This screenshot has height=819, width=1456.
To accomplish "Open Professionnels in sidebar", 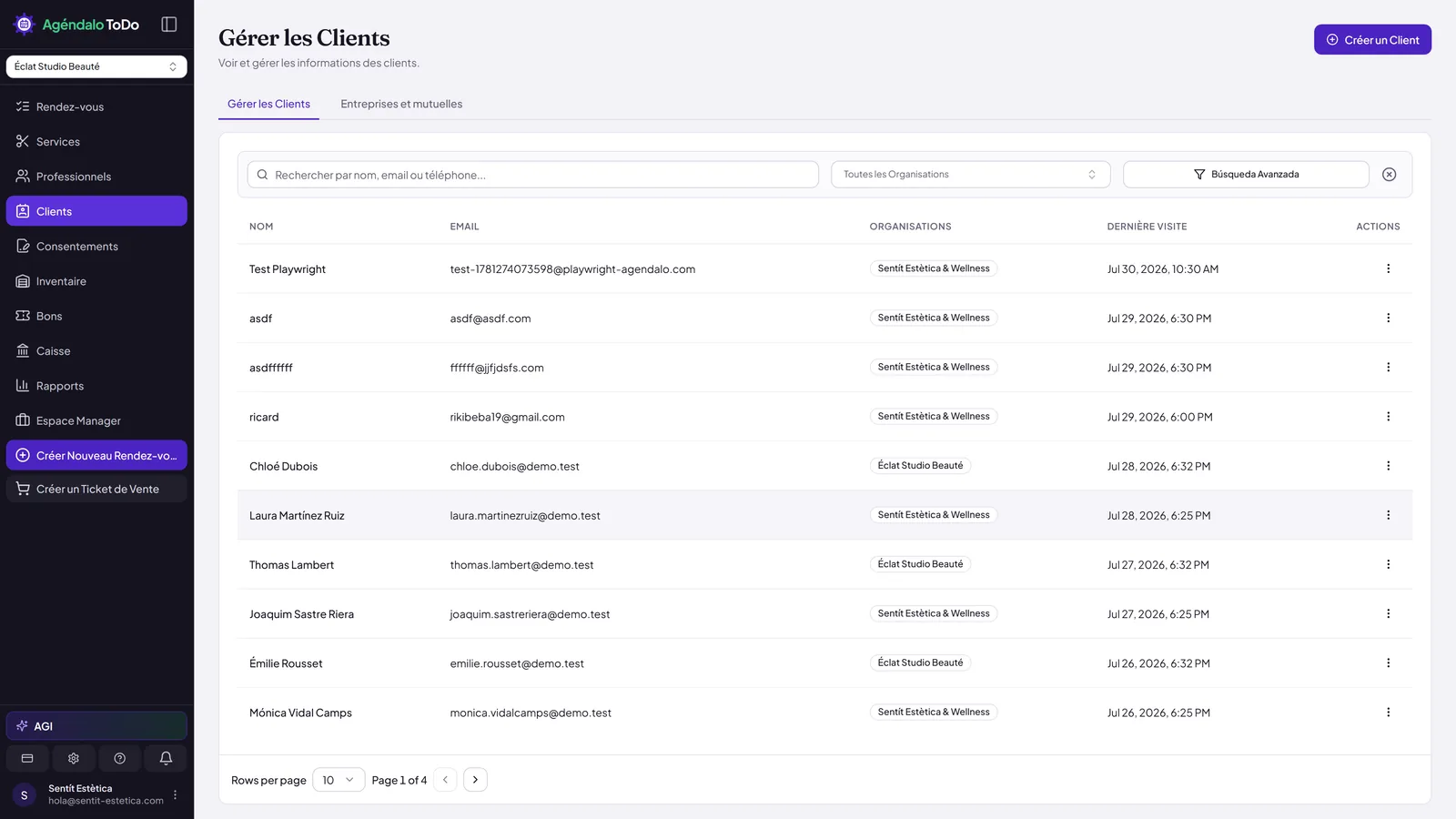I will (x=96, y=177).
